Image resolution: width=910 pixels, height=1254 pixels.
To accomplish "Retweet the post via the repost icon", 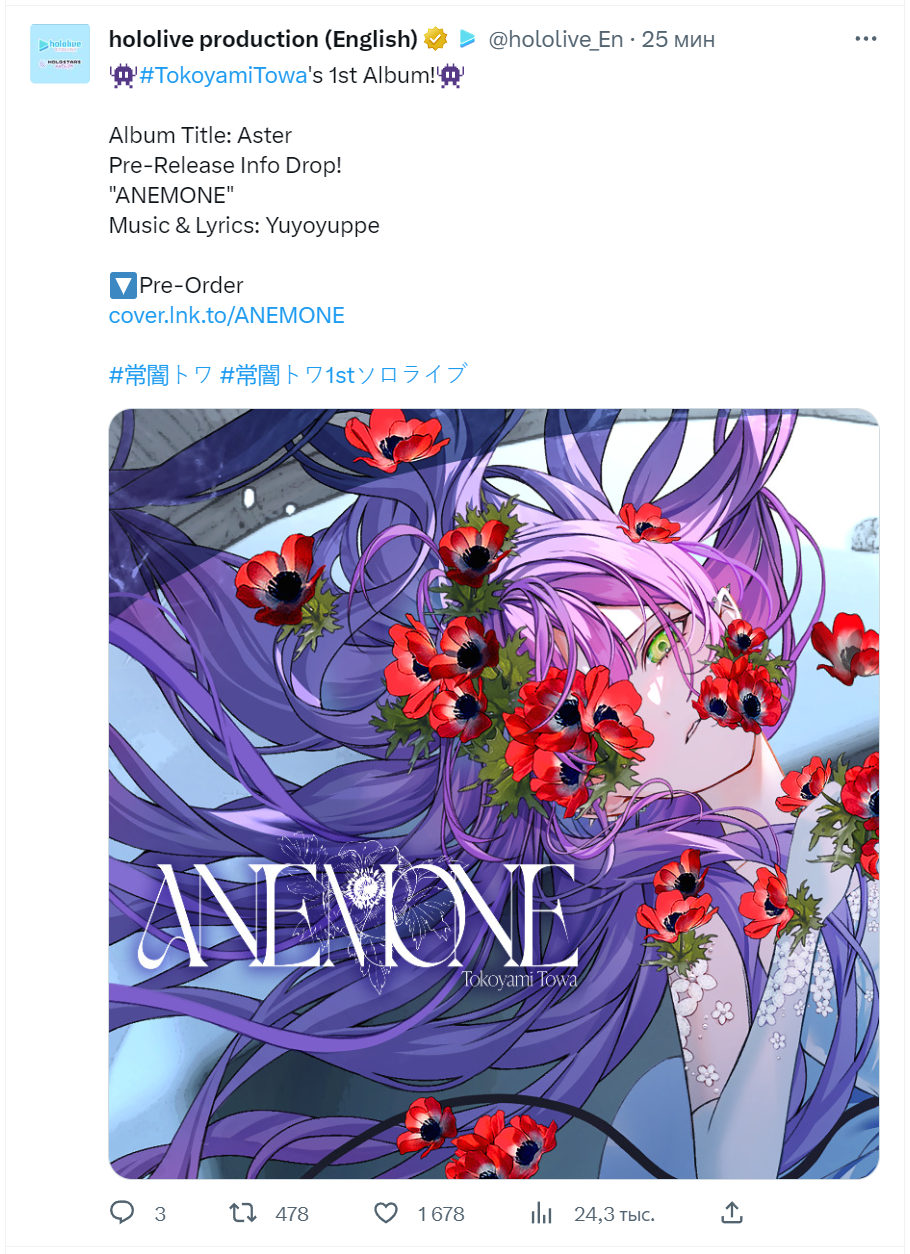I will click(x=243, y=1213).
